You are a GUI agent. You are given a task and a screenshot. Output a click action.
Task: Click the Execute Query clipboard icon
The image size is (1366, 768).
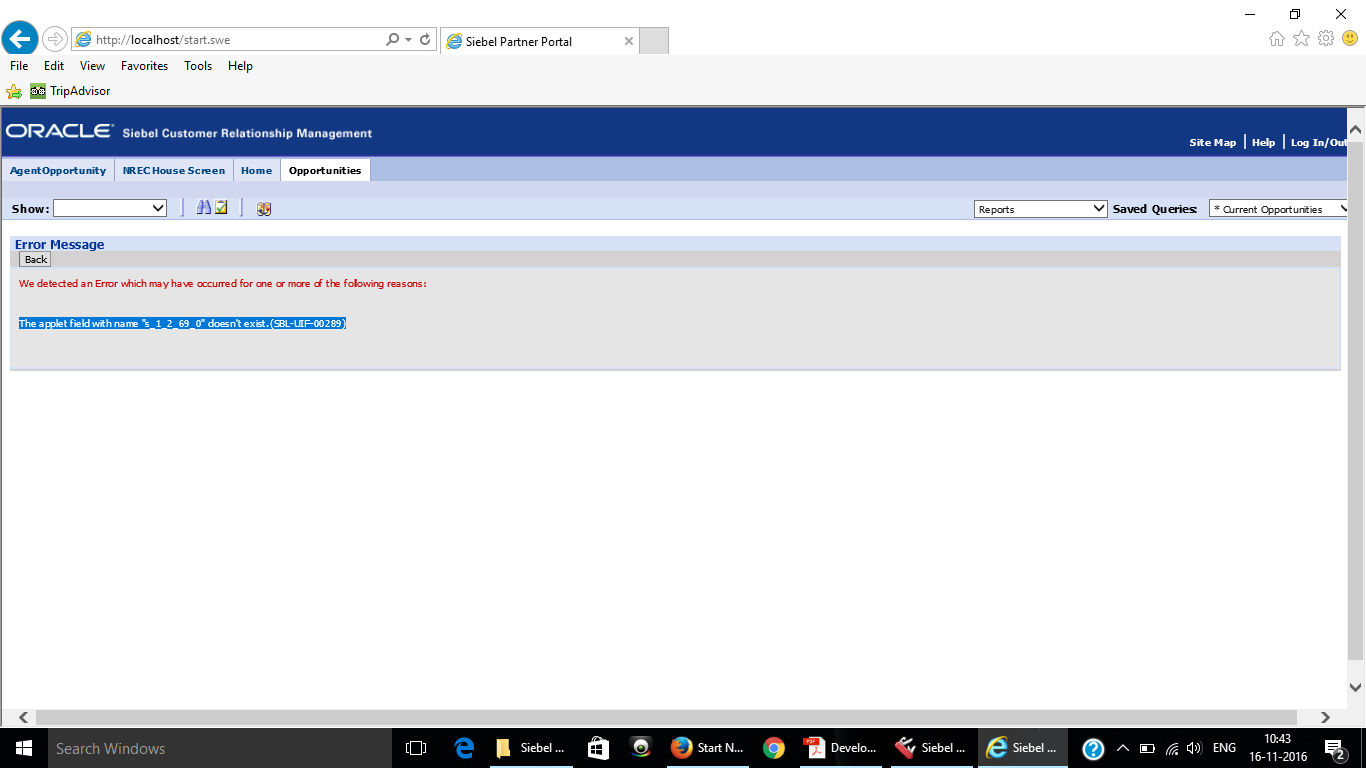221,207
